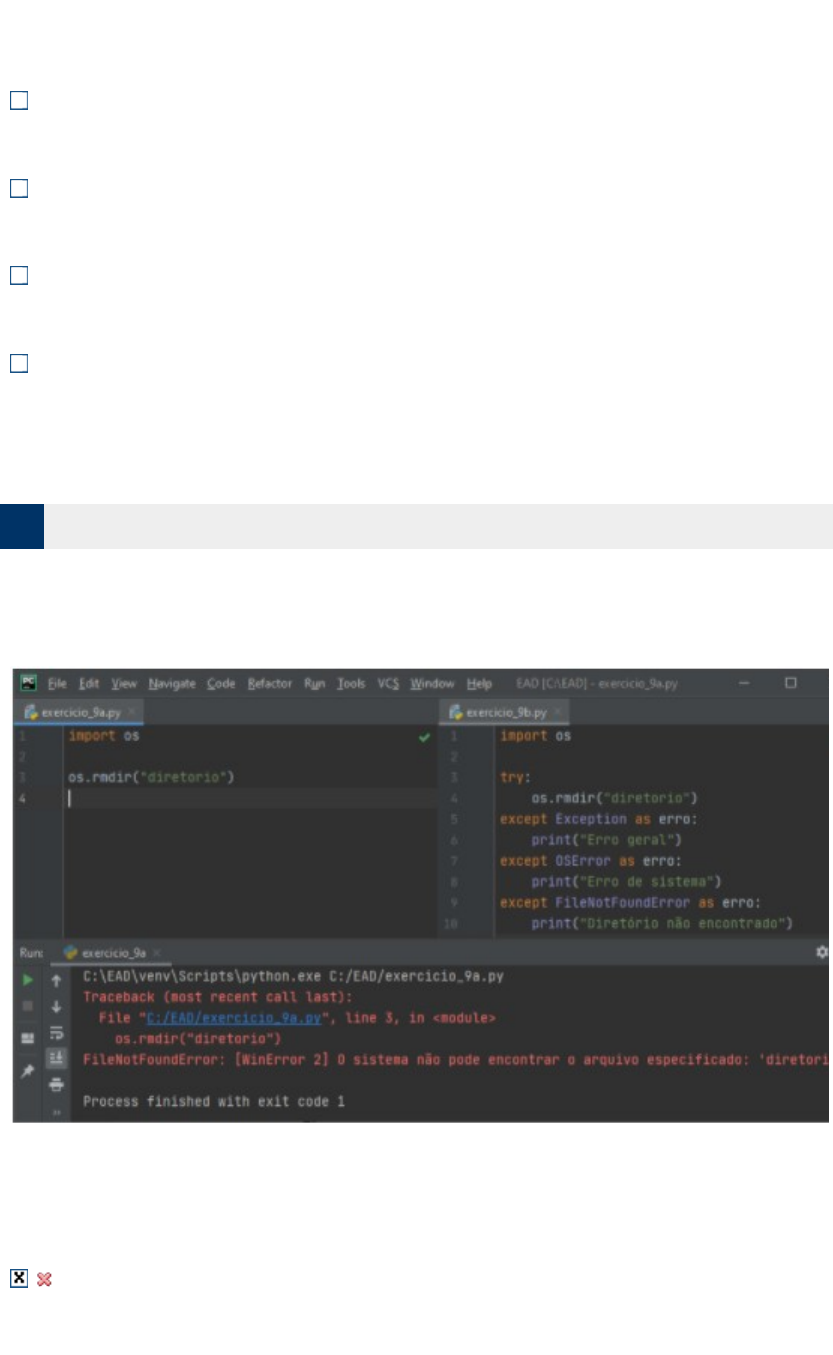The image size is (833, 1355).
Task: Click the up arrow stack trace icon
Action: tap(57, 981)
